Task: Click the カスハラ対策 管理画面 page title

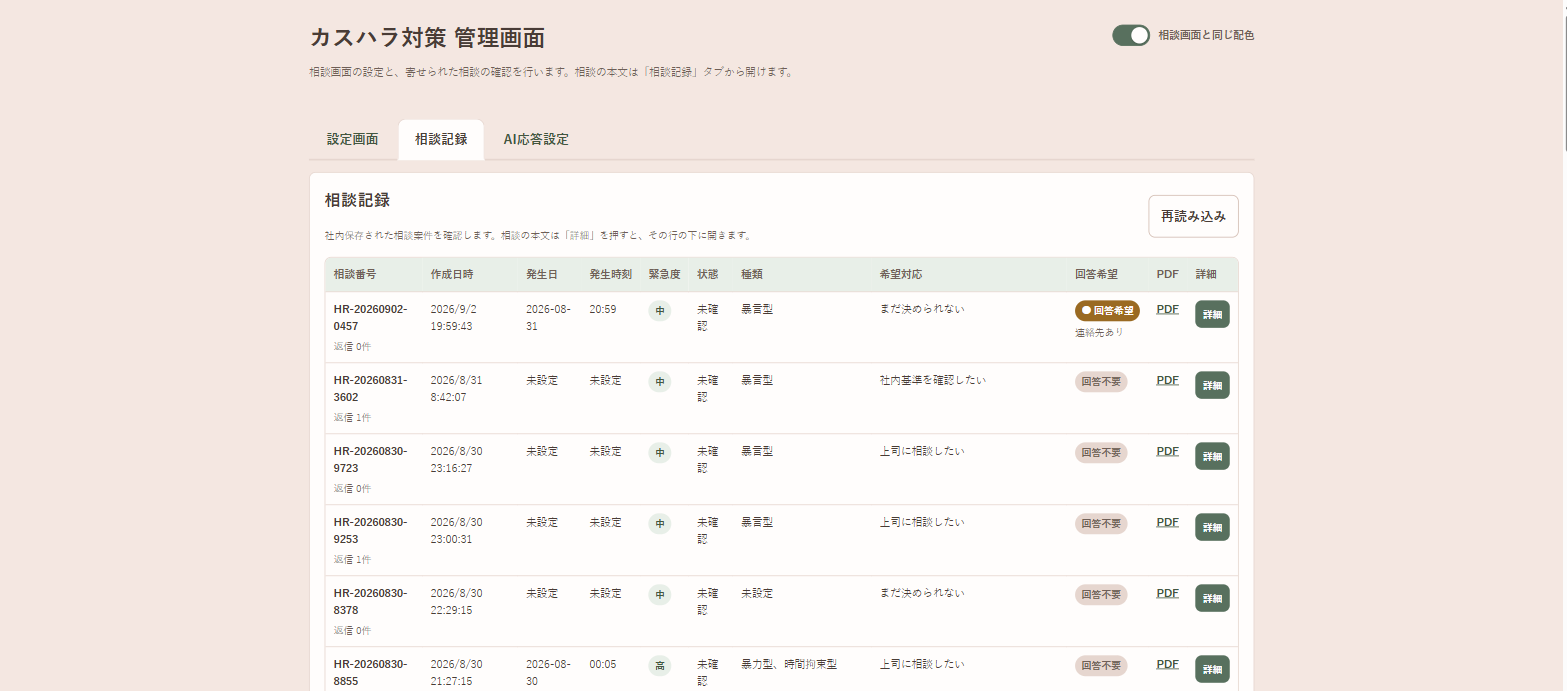Action: pos(427,38)
